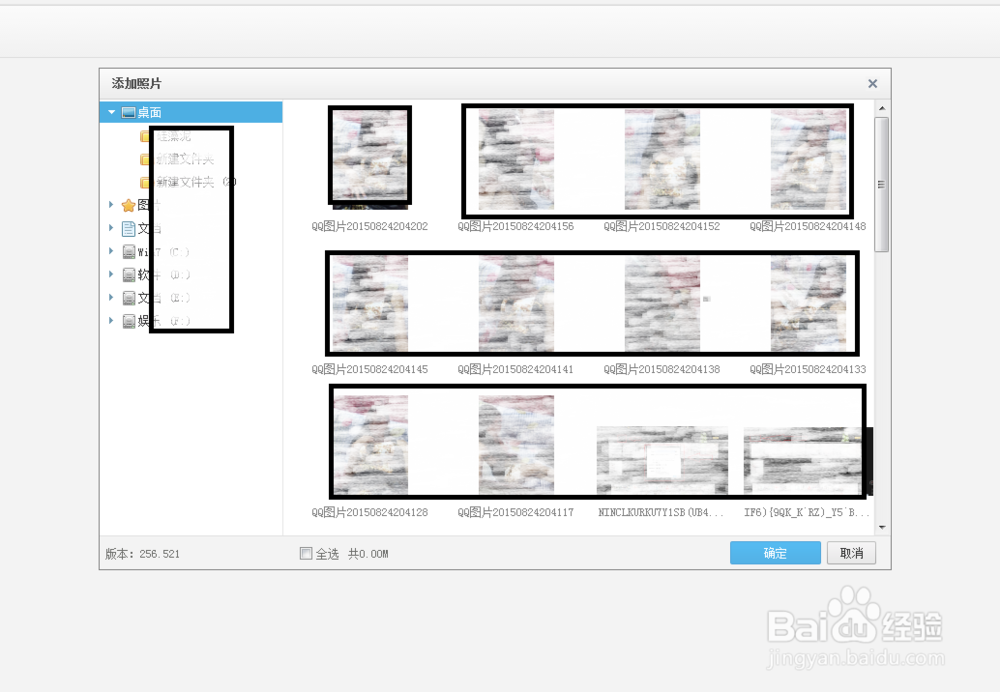The height and width of the screenshot is (692, 1000).
Task: Close the 添加照片 dialog with X
Action: [872, 84]
